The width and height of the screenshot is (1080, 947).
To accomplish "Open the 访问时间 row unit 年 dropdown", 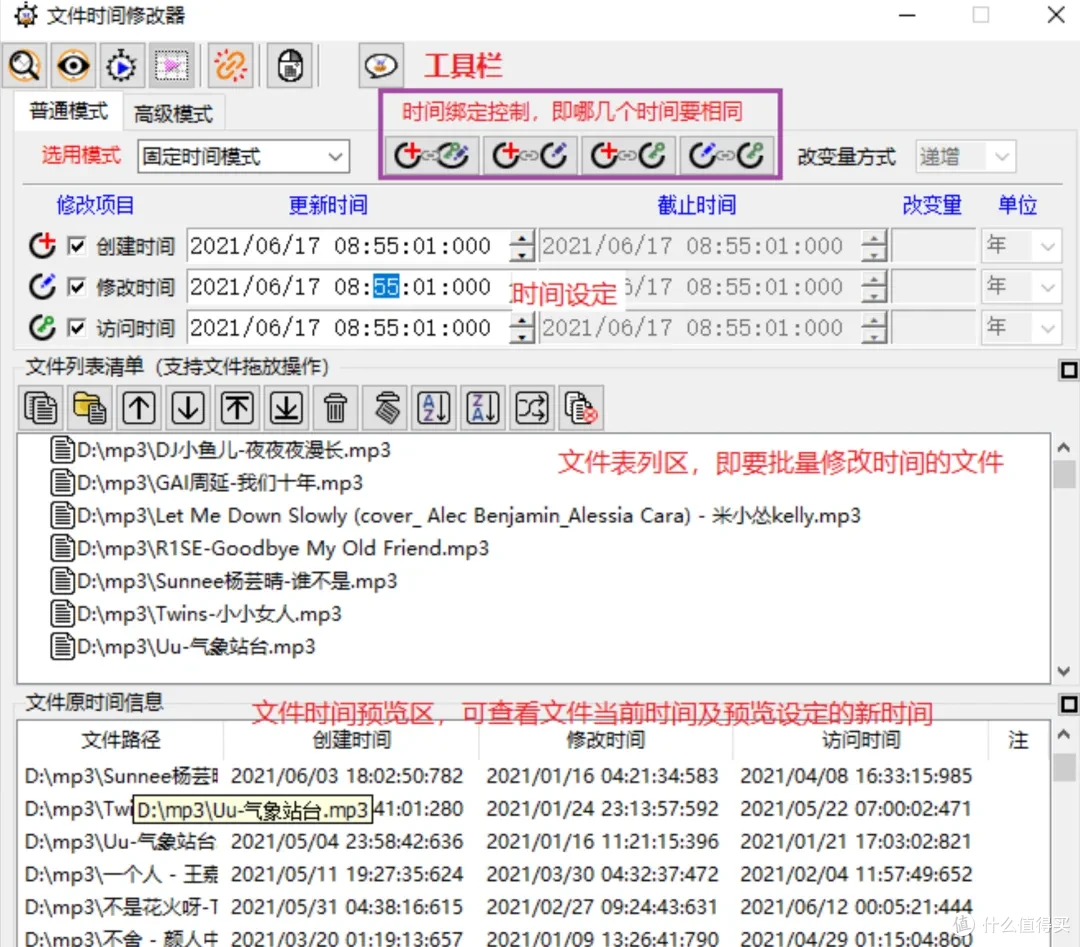I will tap(1021, 327).
